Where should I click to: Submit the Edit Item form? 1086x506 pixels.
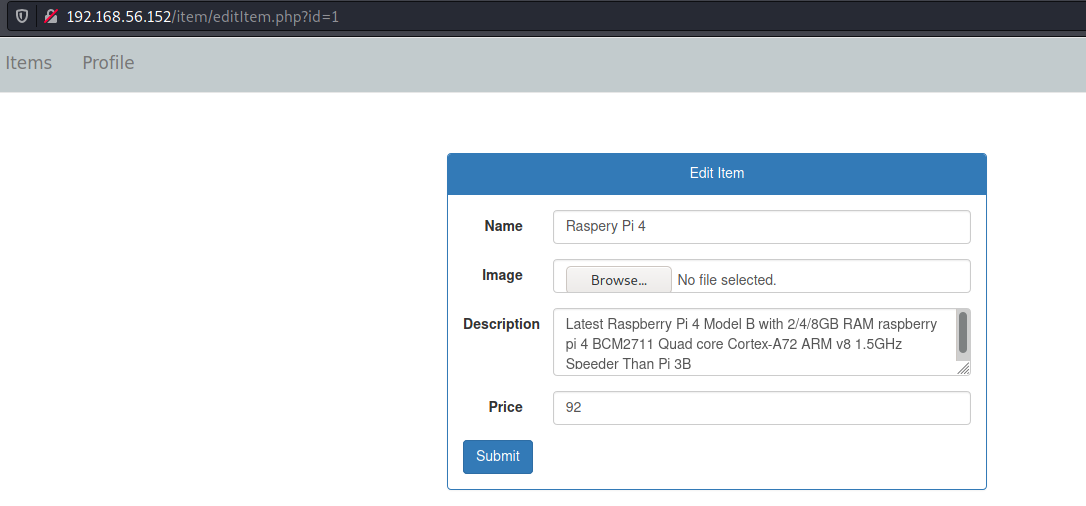(497, 456)
